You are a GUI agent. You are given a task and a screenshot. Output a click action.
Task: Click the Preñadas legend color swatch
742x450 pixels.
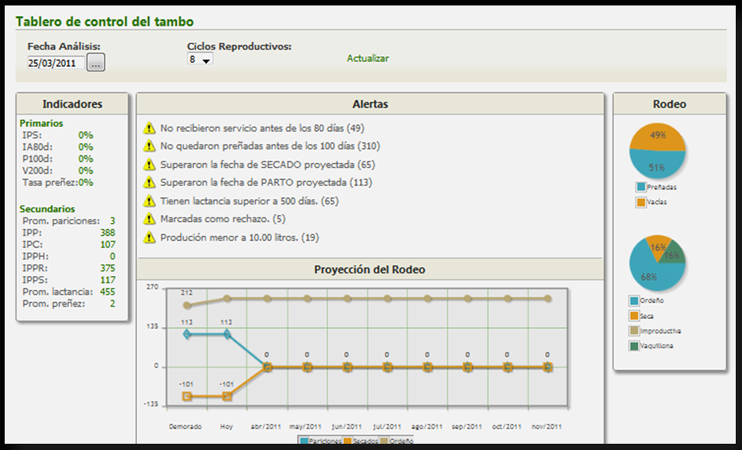[x=640, y=187]
